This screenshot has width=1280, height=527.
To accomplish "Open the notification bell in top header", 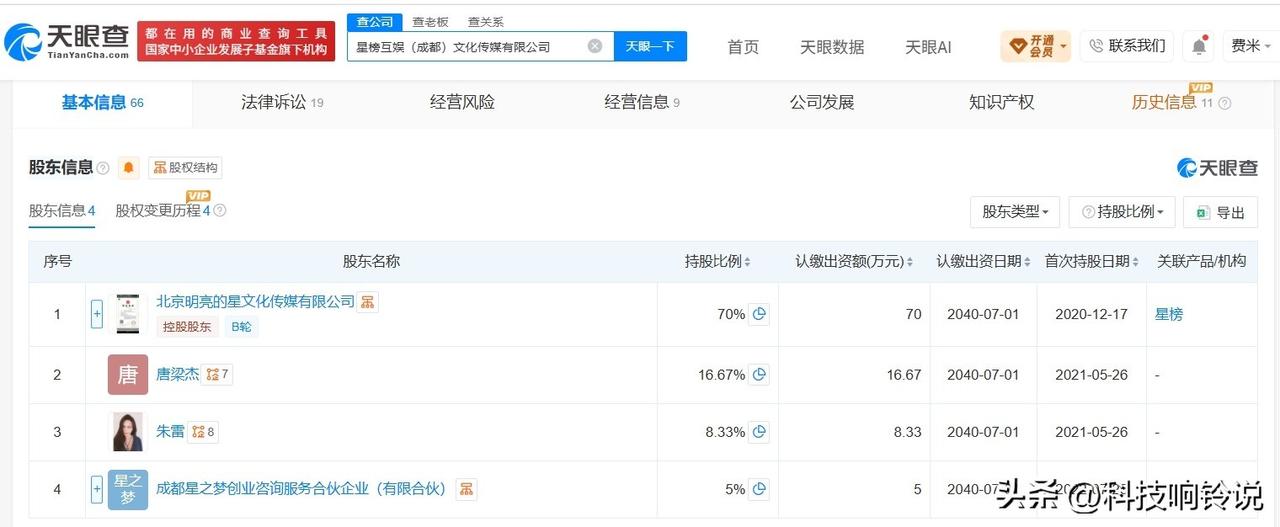I will (1198, 46).
